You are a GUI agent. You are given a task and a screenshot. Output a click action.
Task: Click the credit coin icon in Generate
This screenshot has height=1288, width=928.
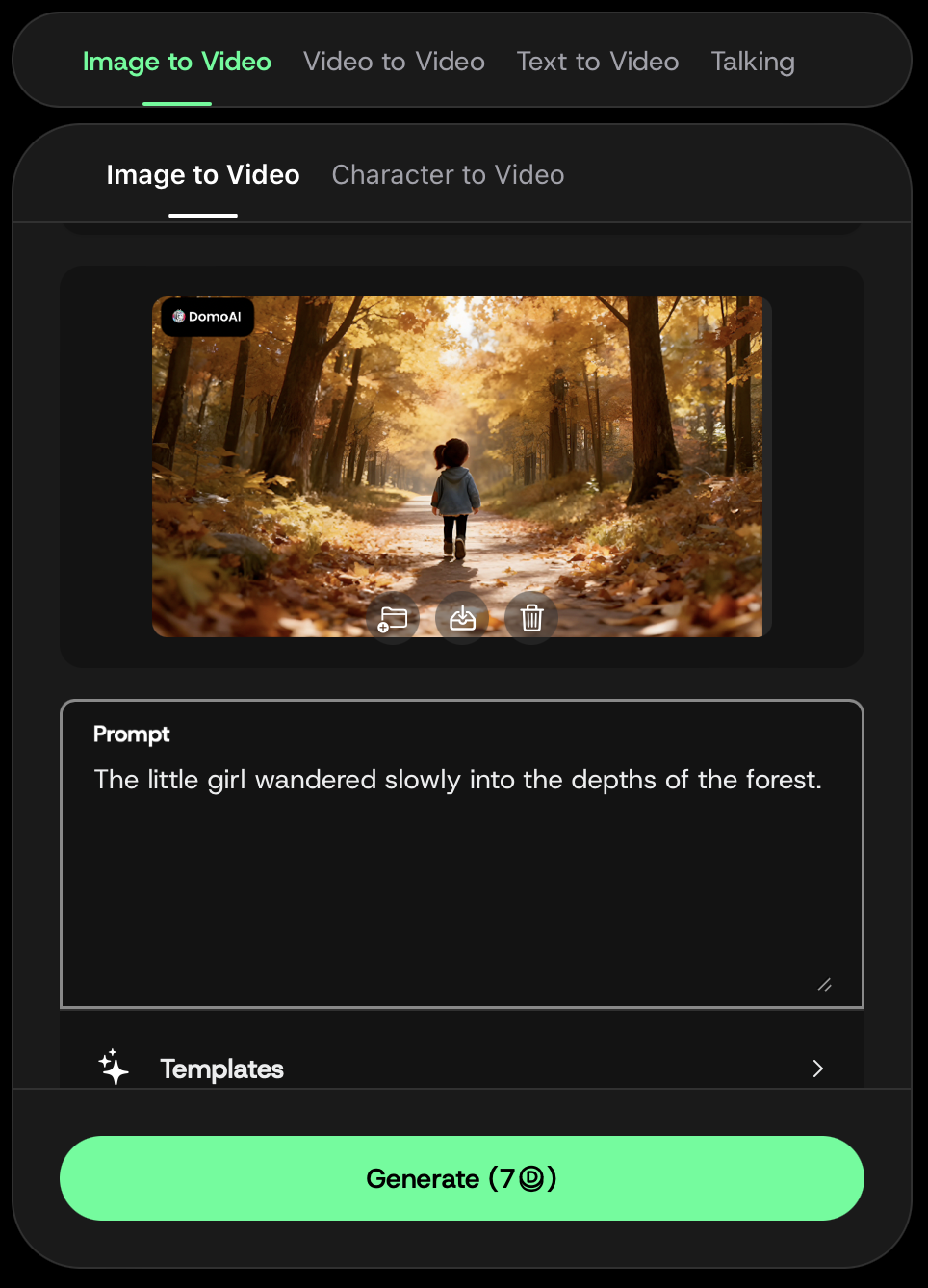pyautogui.click(x=531, y=1178)
